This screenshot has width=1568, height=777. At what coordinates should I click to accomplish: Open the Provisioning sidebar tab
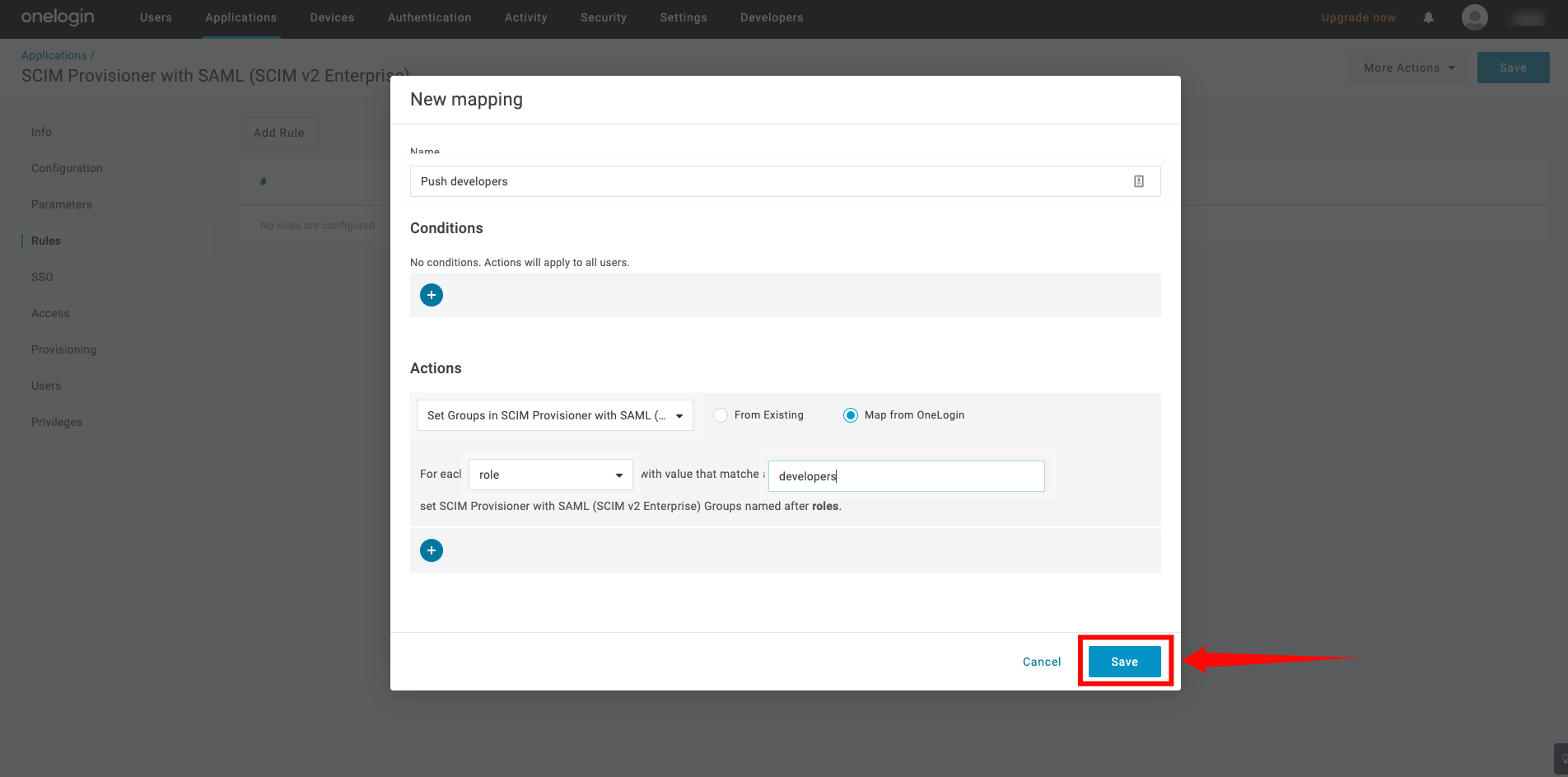point(64,349)
